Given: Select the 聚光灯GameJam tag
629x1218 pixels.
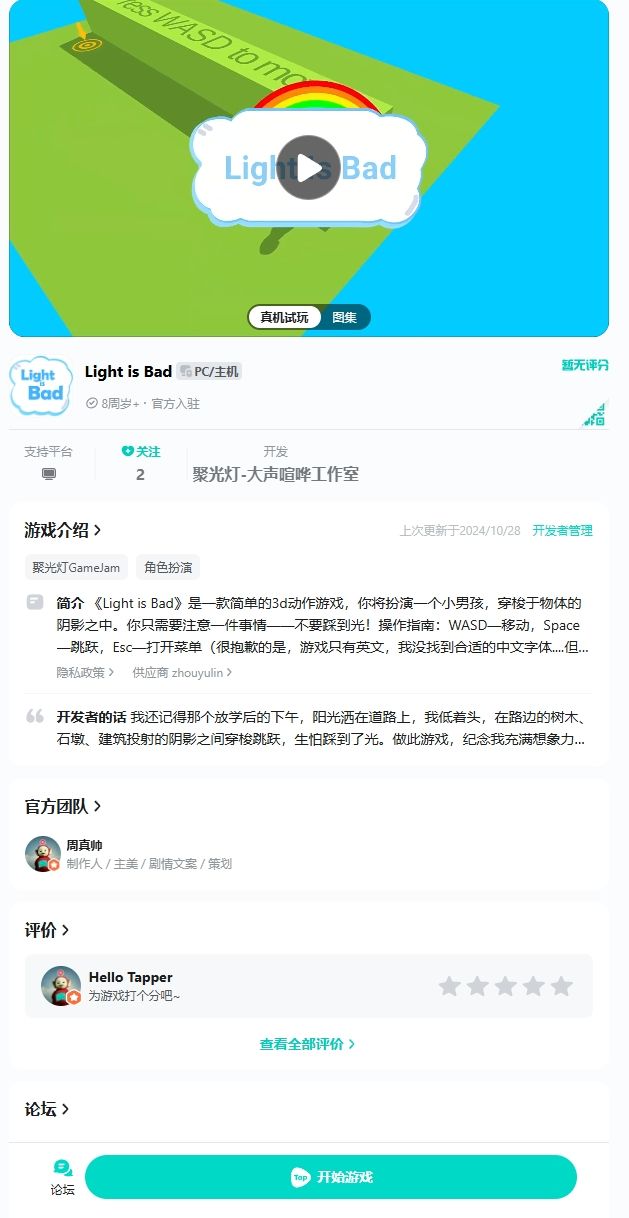Looking at the screenshot, I should [x=76, y=568].
